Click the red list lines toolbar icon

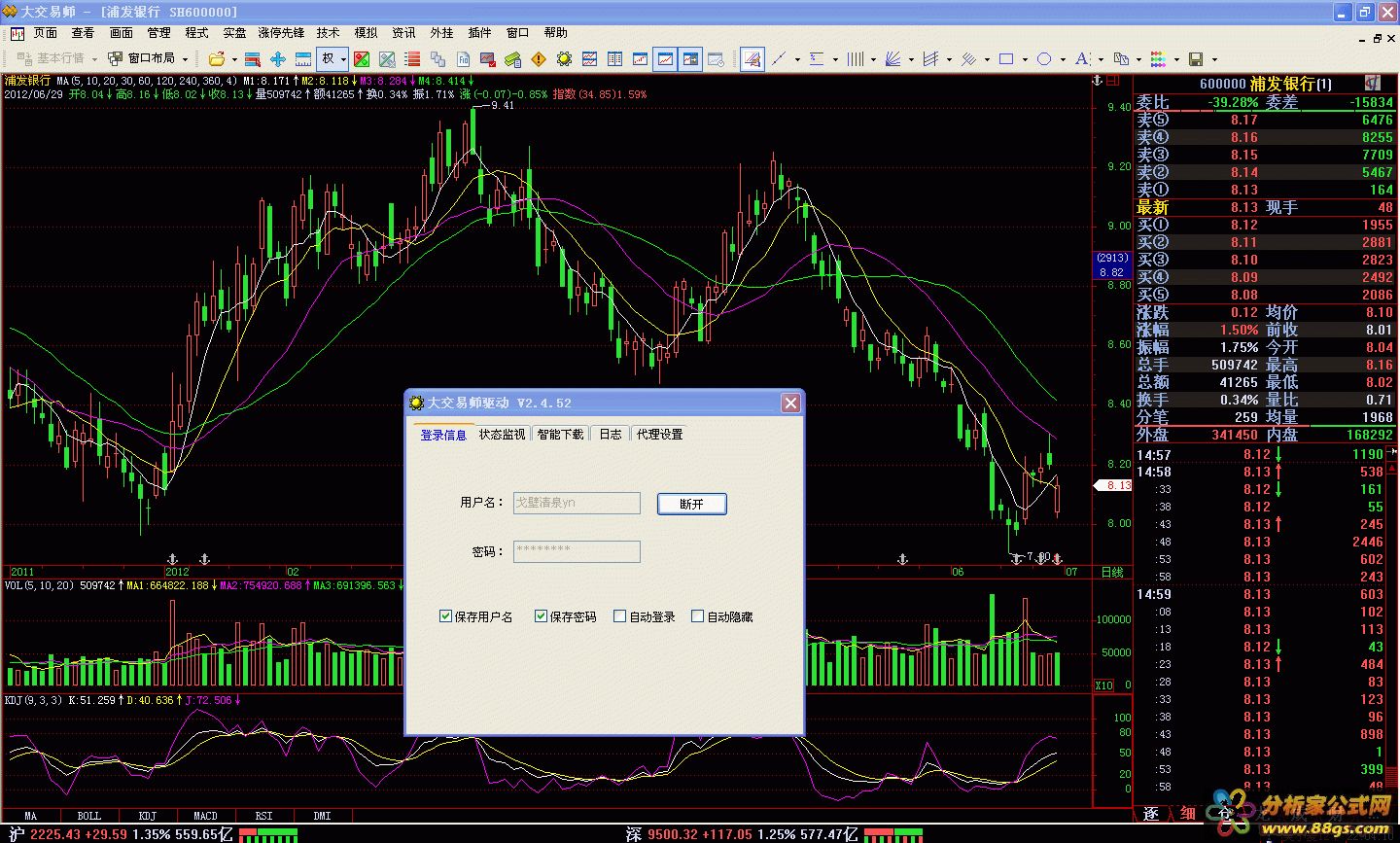tap(412, 59)
